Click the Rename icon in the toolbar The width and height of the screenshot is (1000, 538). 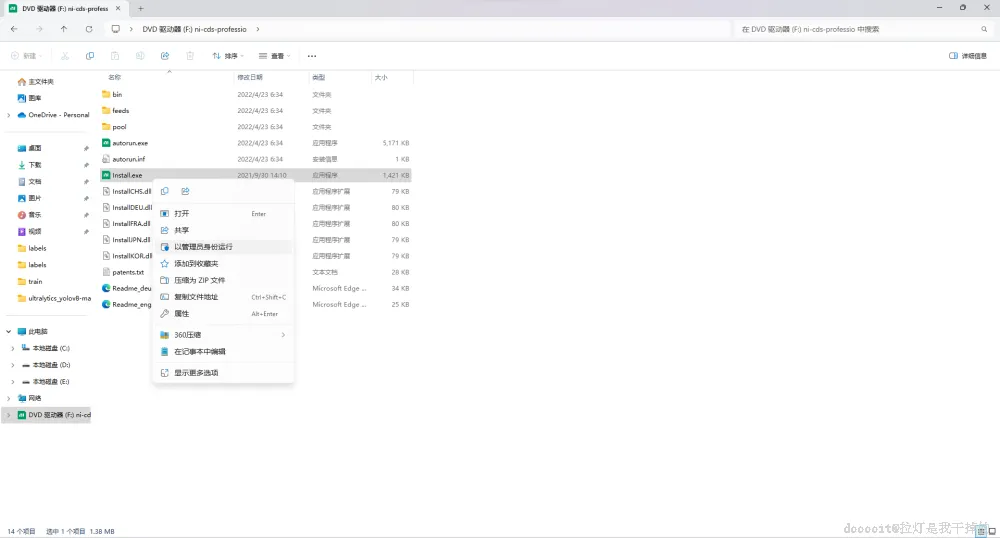click(x=140, y=56)
